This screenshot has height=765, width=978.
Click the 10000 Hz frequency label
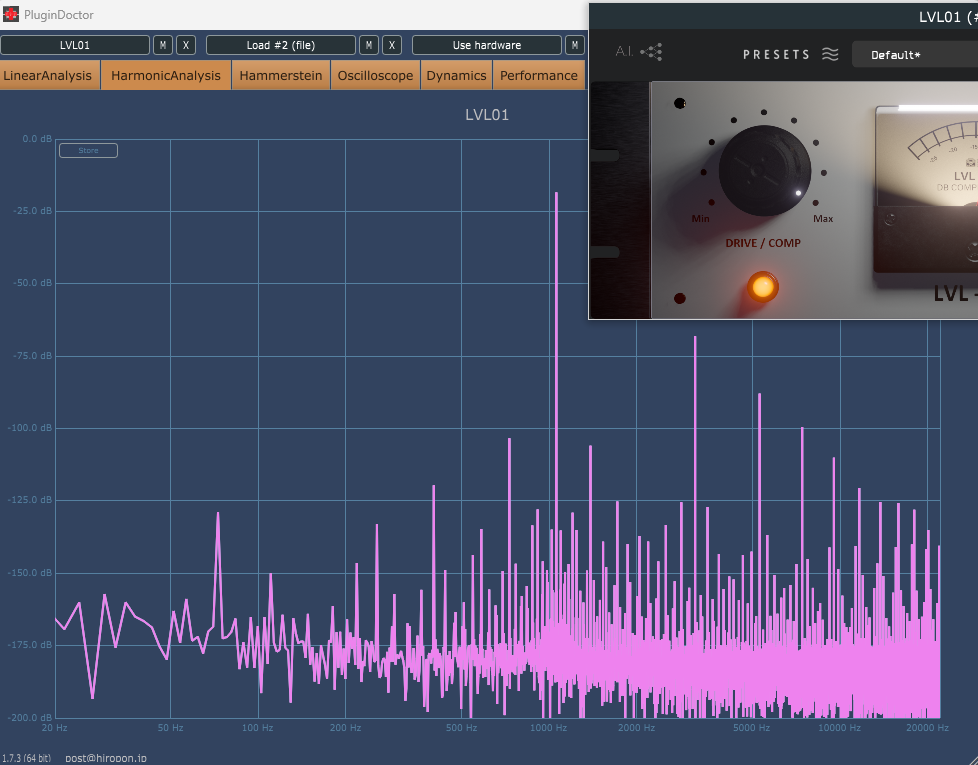click(840, 728)
